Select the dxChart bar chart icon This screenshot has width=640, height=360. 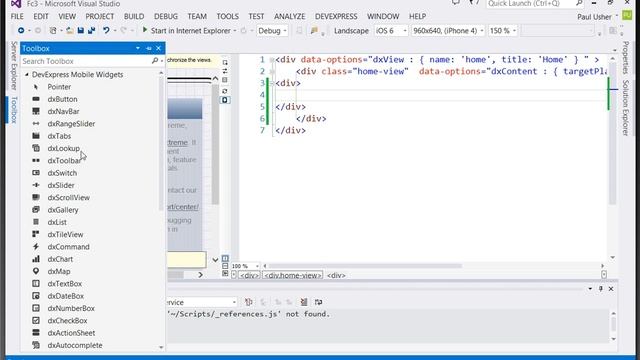click(36, 259)
